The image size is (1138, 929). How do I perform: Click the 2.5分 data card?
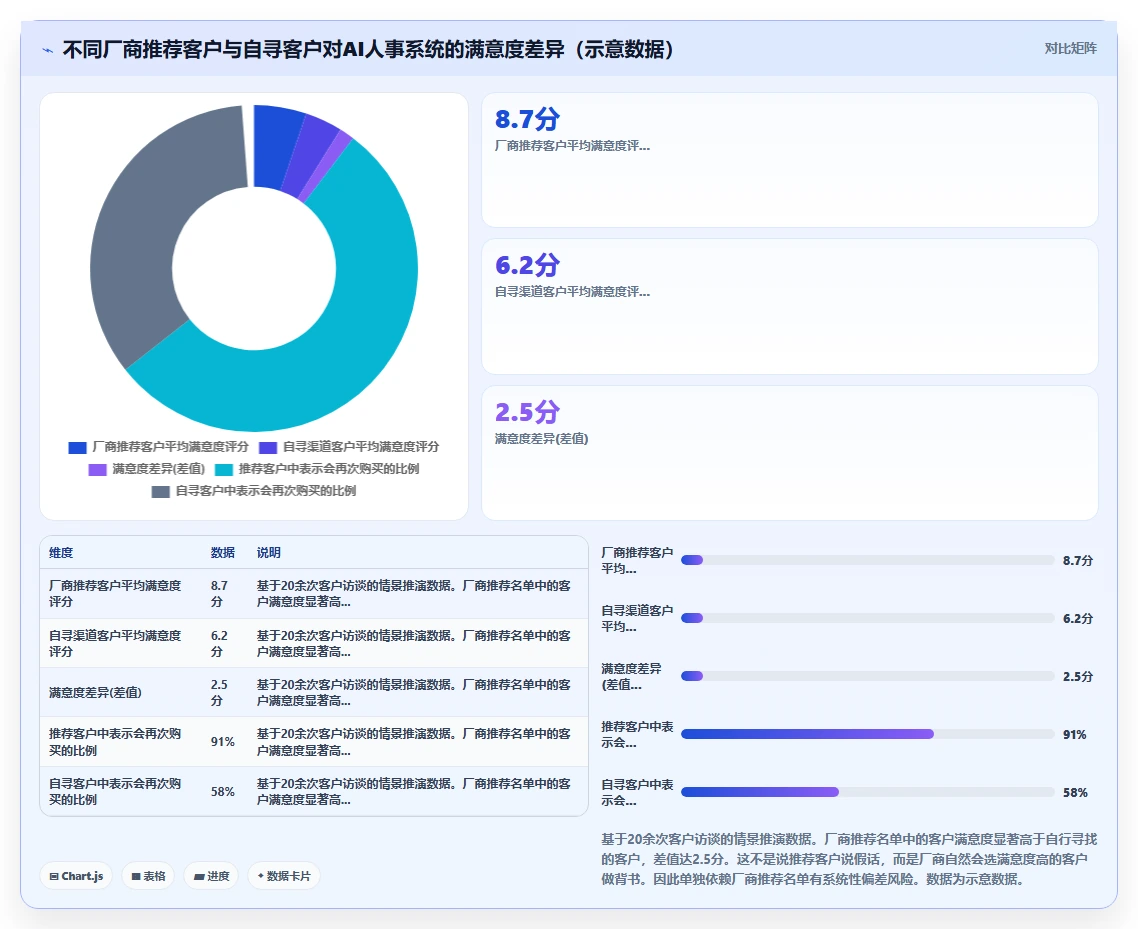click(790, 453)
